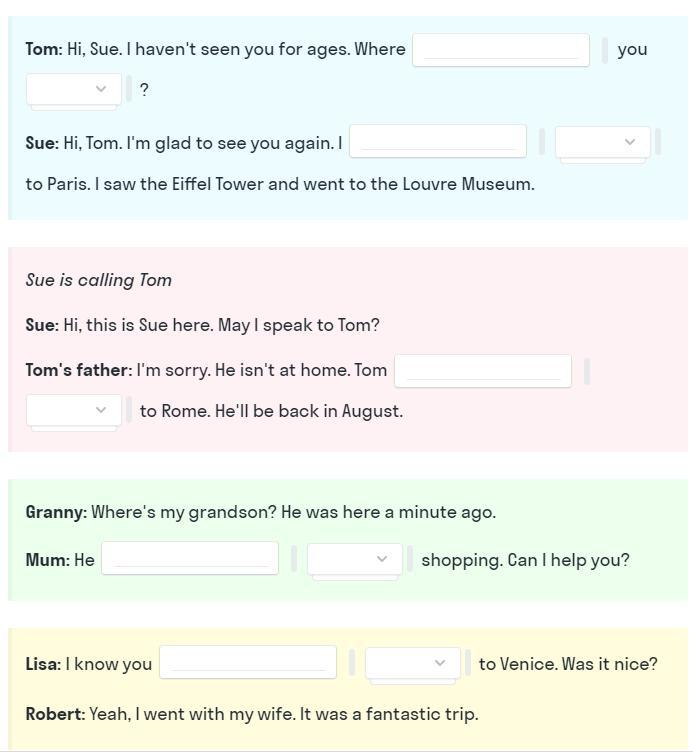Click the "Lisa:" speaker label
This screenshot has width=693, height=753.
43,664
